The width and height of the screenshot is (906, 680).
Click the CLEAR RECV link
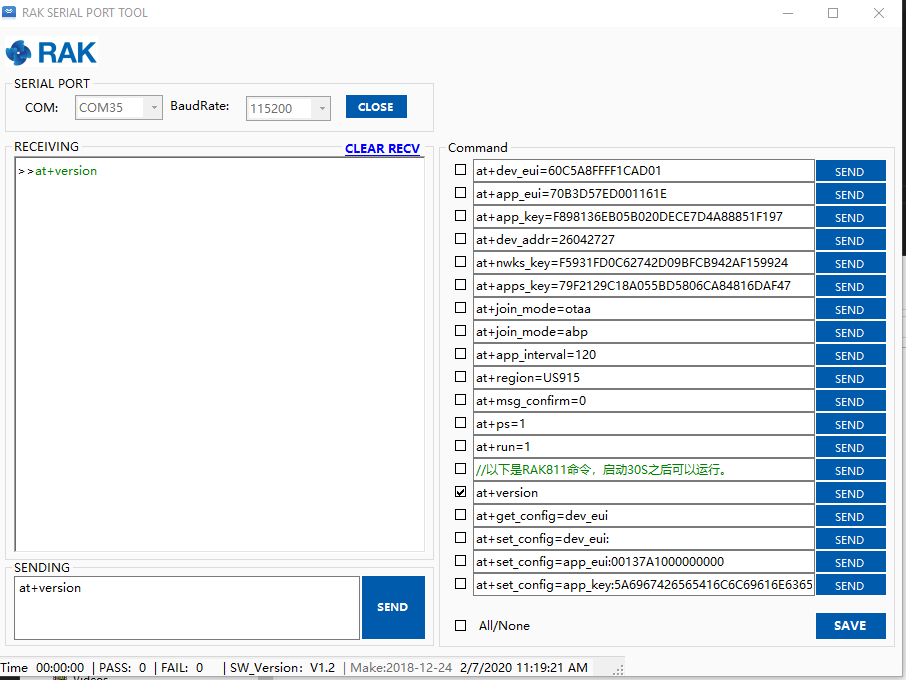(382, 149)
